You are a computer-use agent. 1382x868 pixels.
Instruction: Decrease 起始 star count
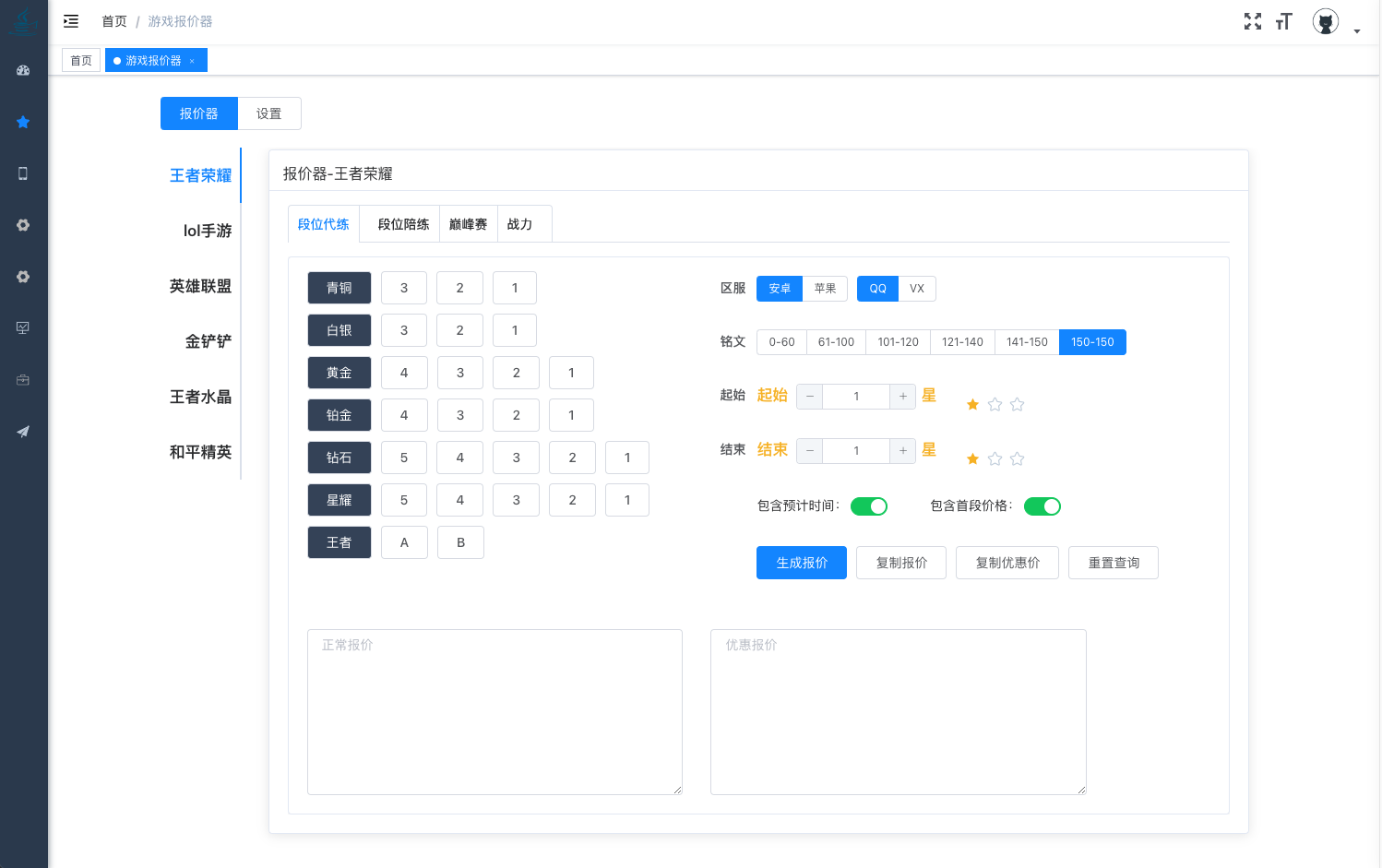(810, 397)
